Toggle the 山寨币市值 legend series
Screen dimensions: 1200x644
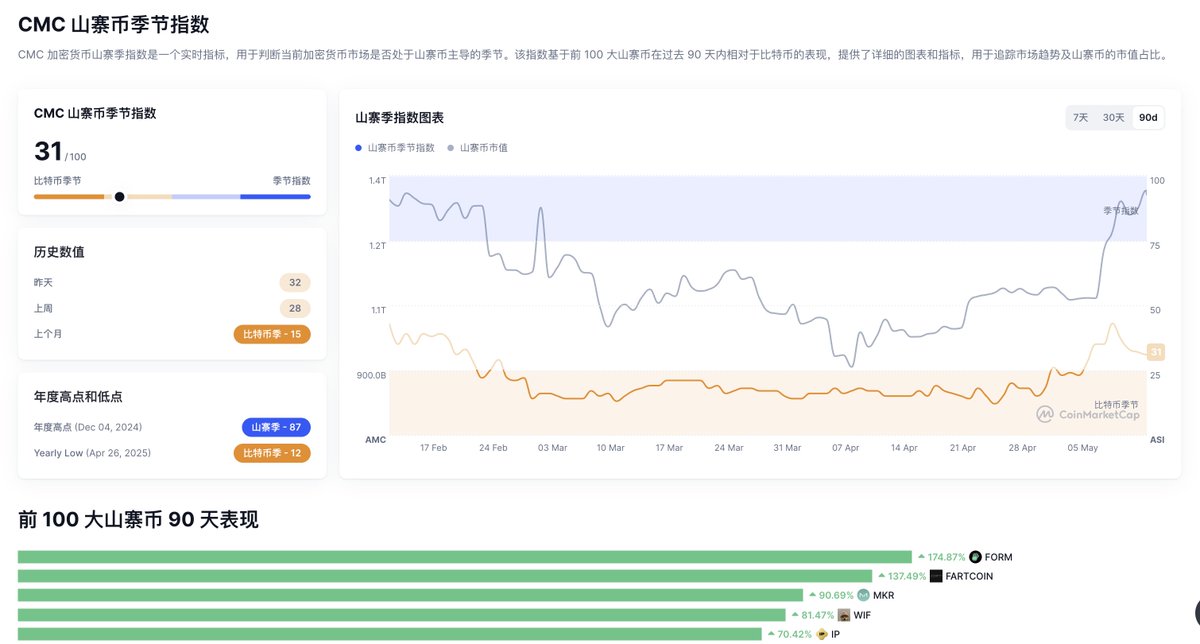click(478, 148)
